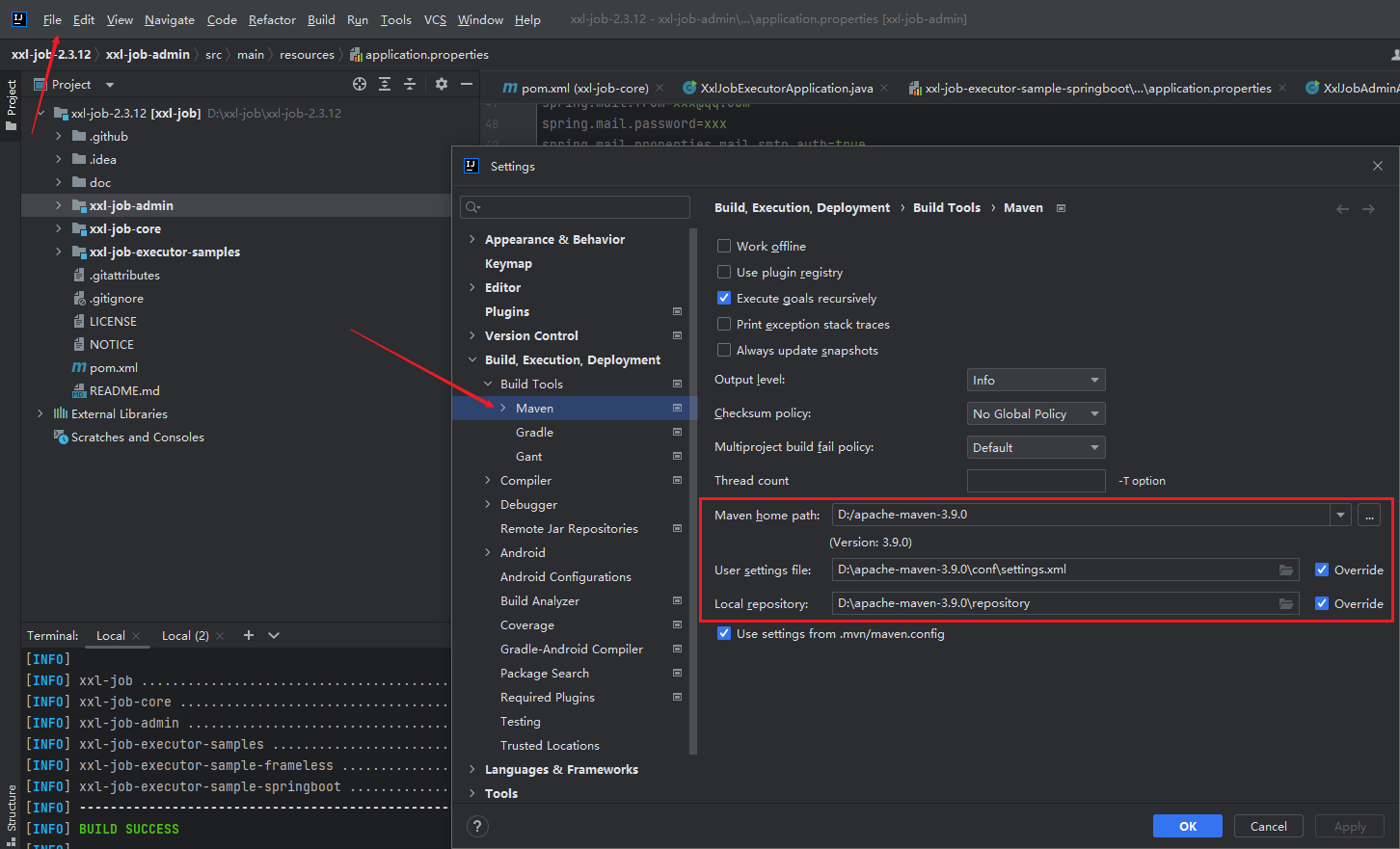Click the Apply button
Screen dimensions: 1400x849
click(x=1350, y=826)
